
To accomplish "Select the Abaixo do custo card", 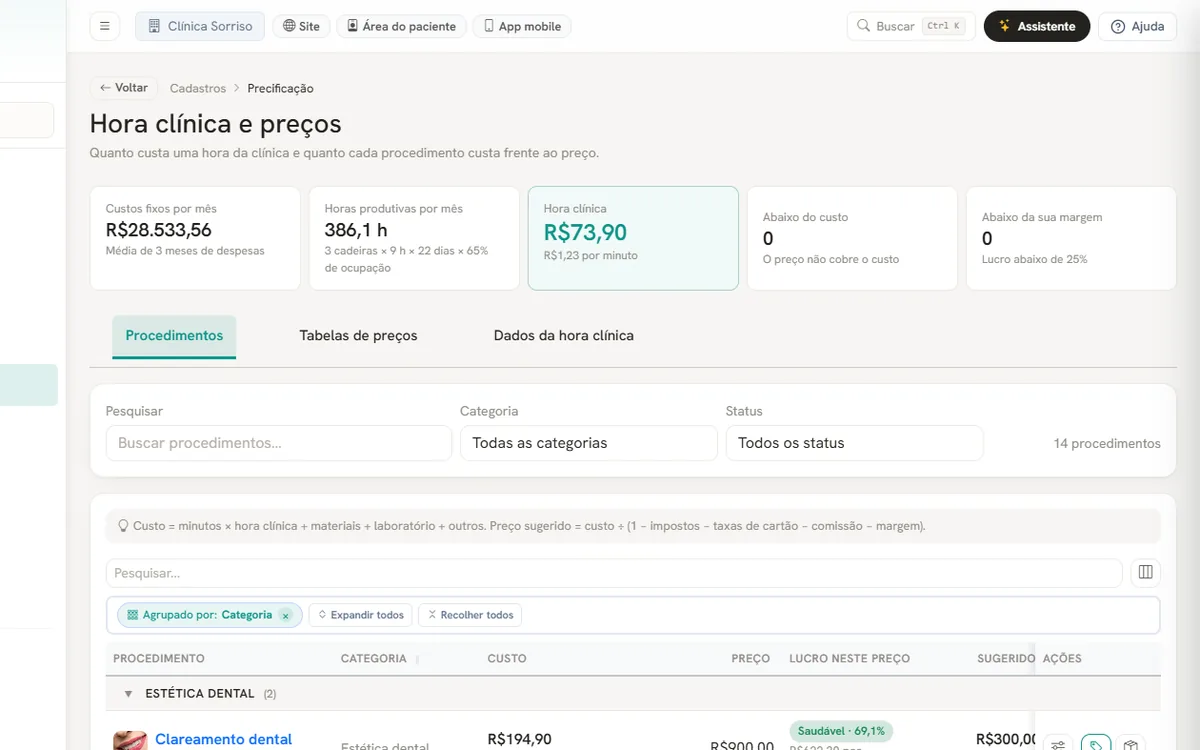I will (x=852, y=238).
